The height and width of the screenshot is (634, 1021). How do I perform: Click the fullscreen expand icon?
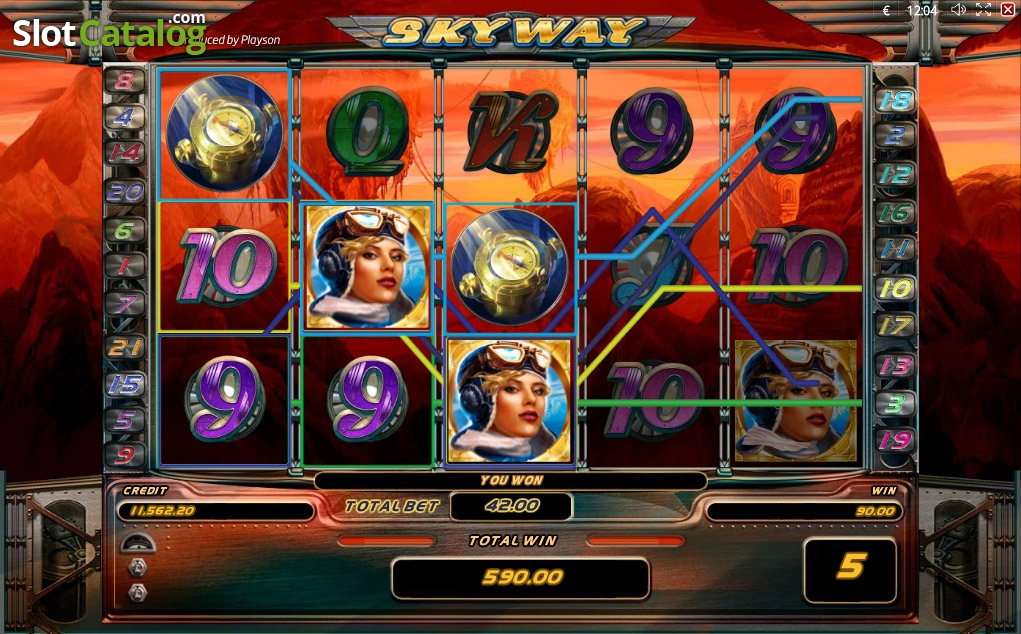pos(983,10)
